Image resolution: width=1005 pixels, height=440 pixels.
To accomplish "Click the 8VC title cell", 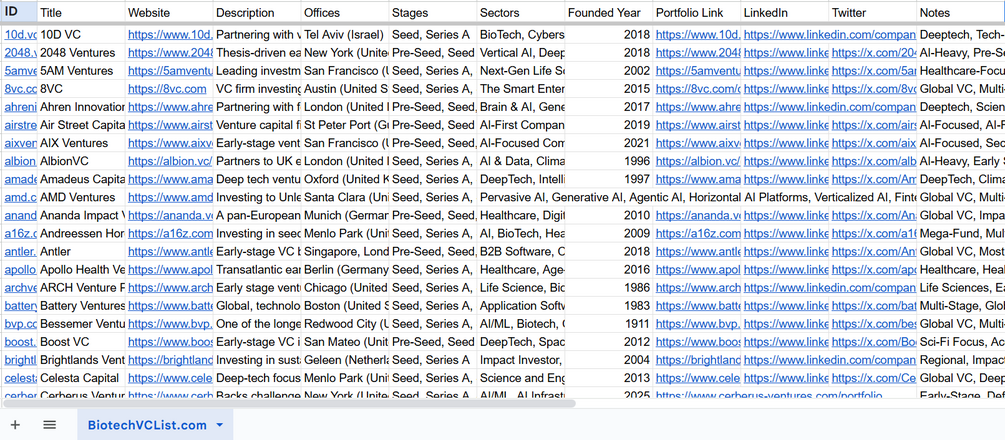I will pos(81,89).
